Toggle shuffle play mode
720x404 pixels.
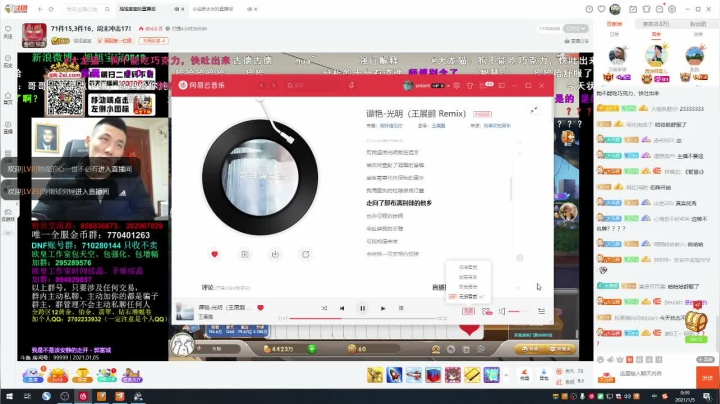click(x=324, y=309)
